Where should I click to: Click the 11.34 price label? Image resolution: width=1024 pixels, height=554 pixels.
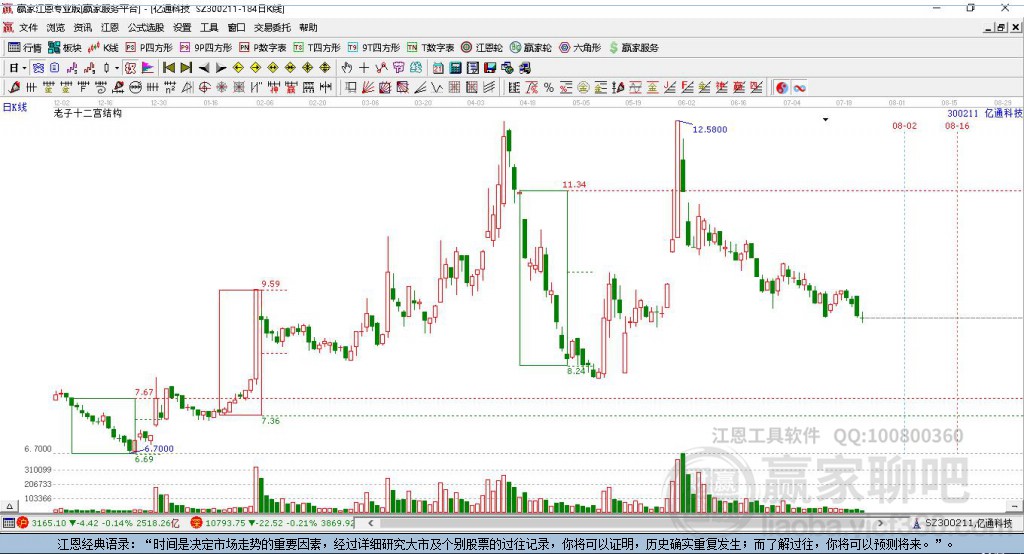point(574,185)
